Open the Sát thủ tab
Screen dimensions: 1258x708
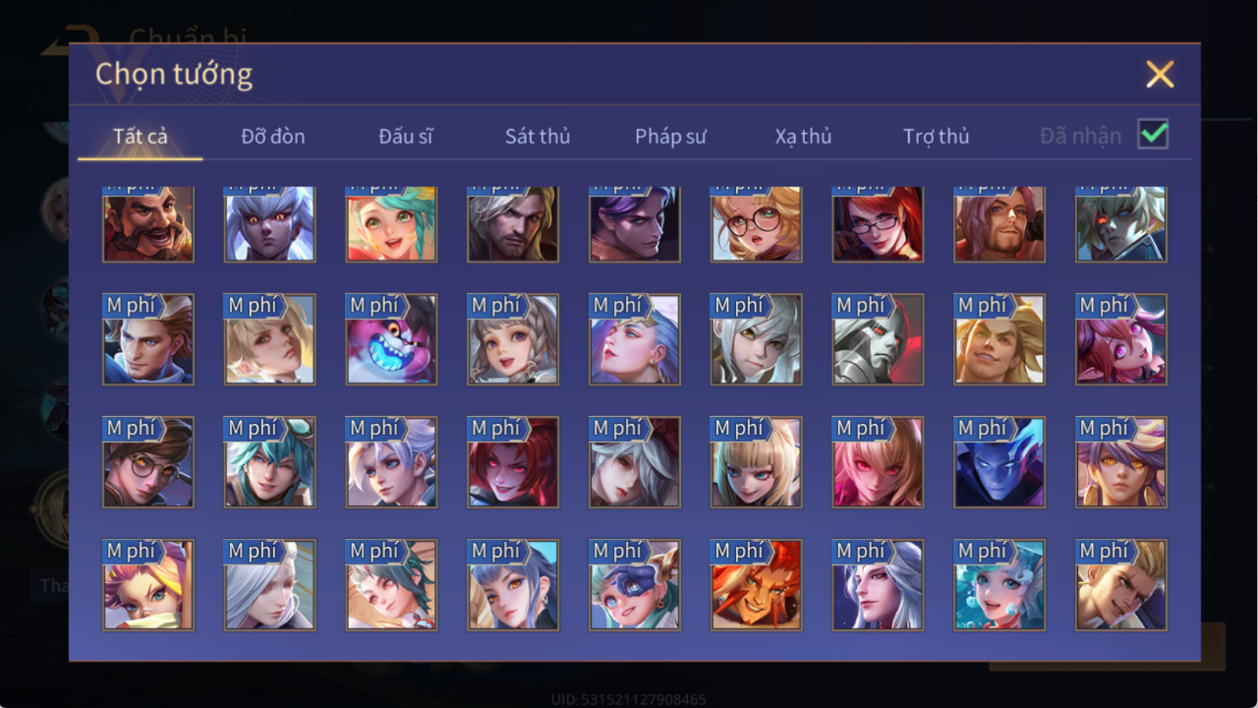tap(537, 136)
